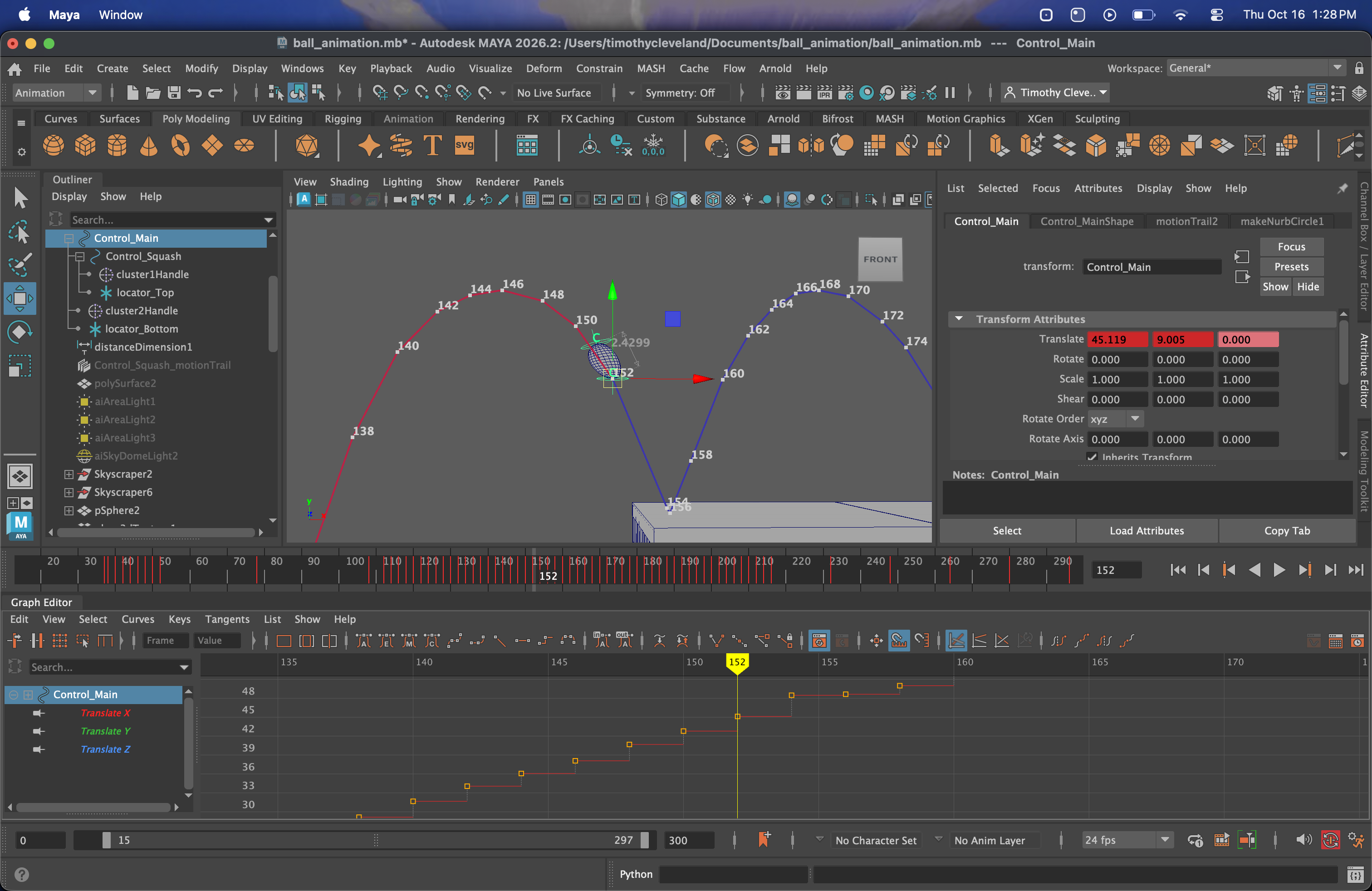Screen dimensions: 1372x891
Task: Click the home icon in menu bar
Action: (x=15, y=69)
